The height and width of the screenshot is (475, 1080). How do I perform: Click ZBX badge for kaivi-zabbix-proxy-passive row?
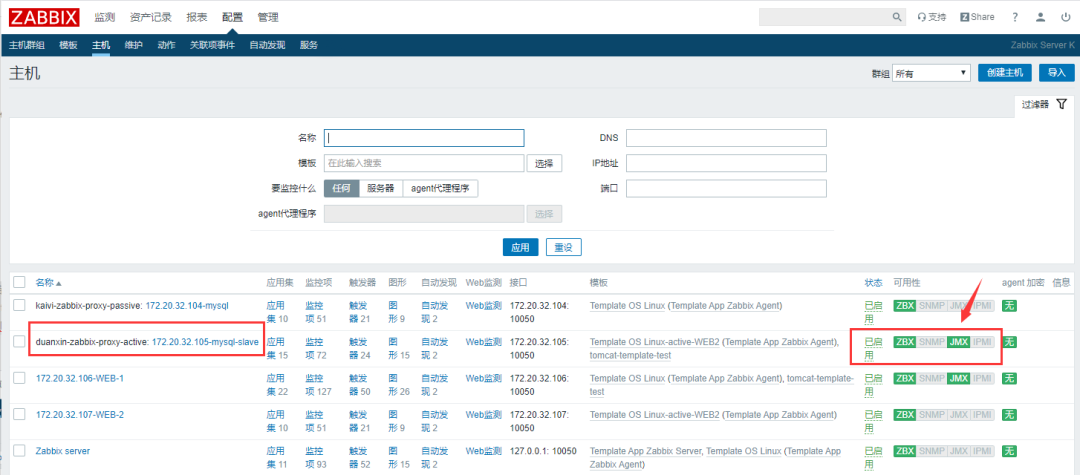tap(904, 306)
